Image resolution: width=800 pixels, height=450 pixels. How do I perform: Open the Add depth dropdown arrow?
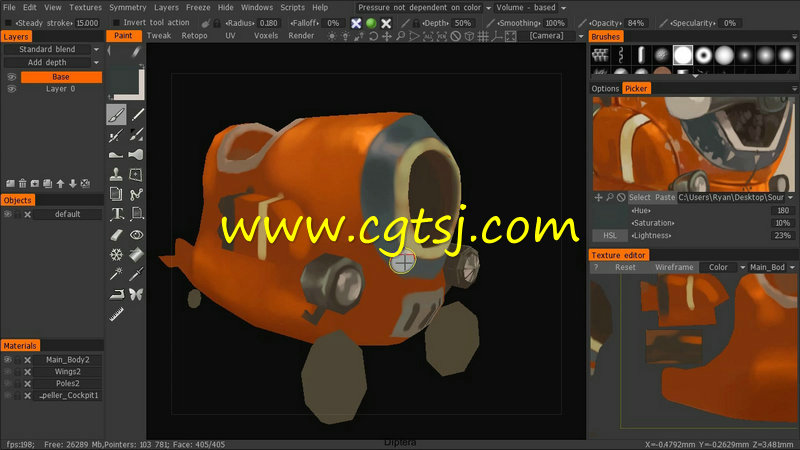(96, 63)
